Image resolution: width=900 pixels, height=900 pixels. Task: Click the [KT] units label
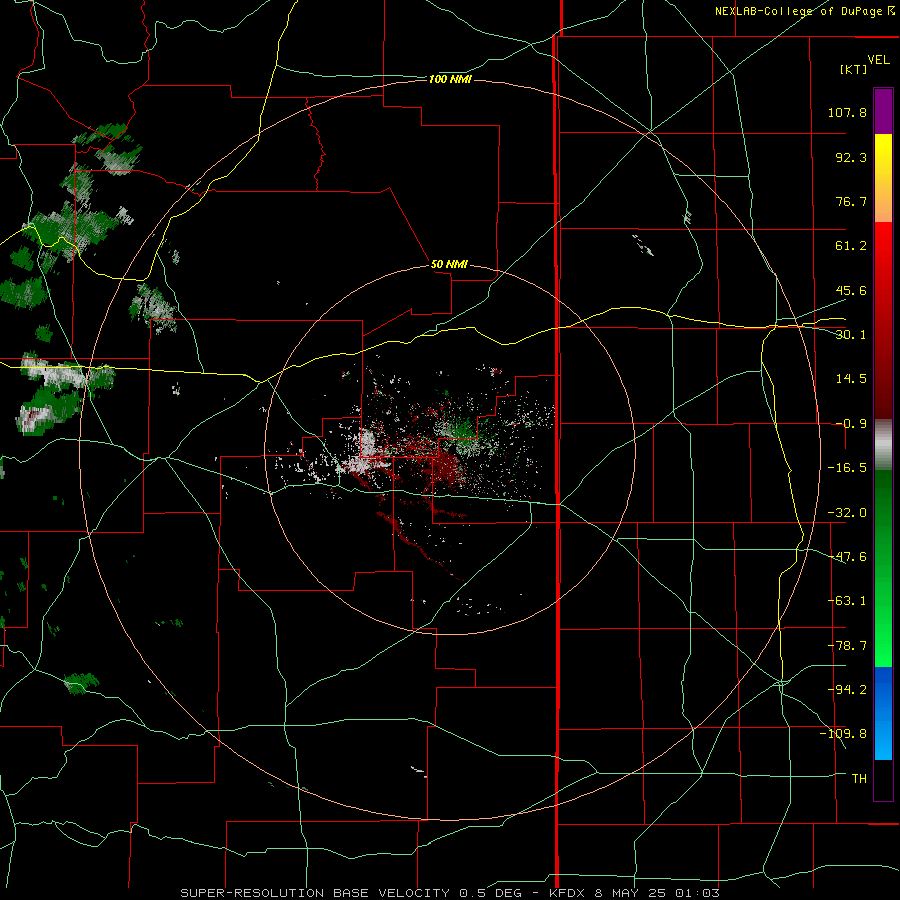(x=854, y=69)
